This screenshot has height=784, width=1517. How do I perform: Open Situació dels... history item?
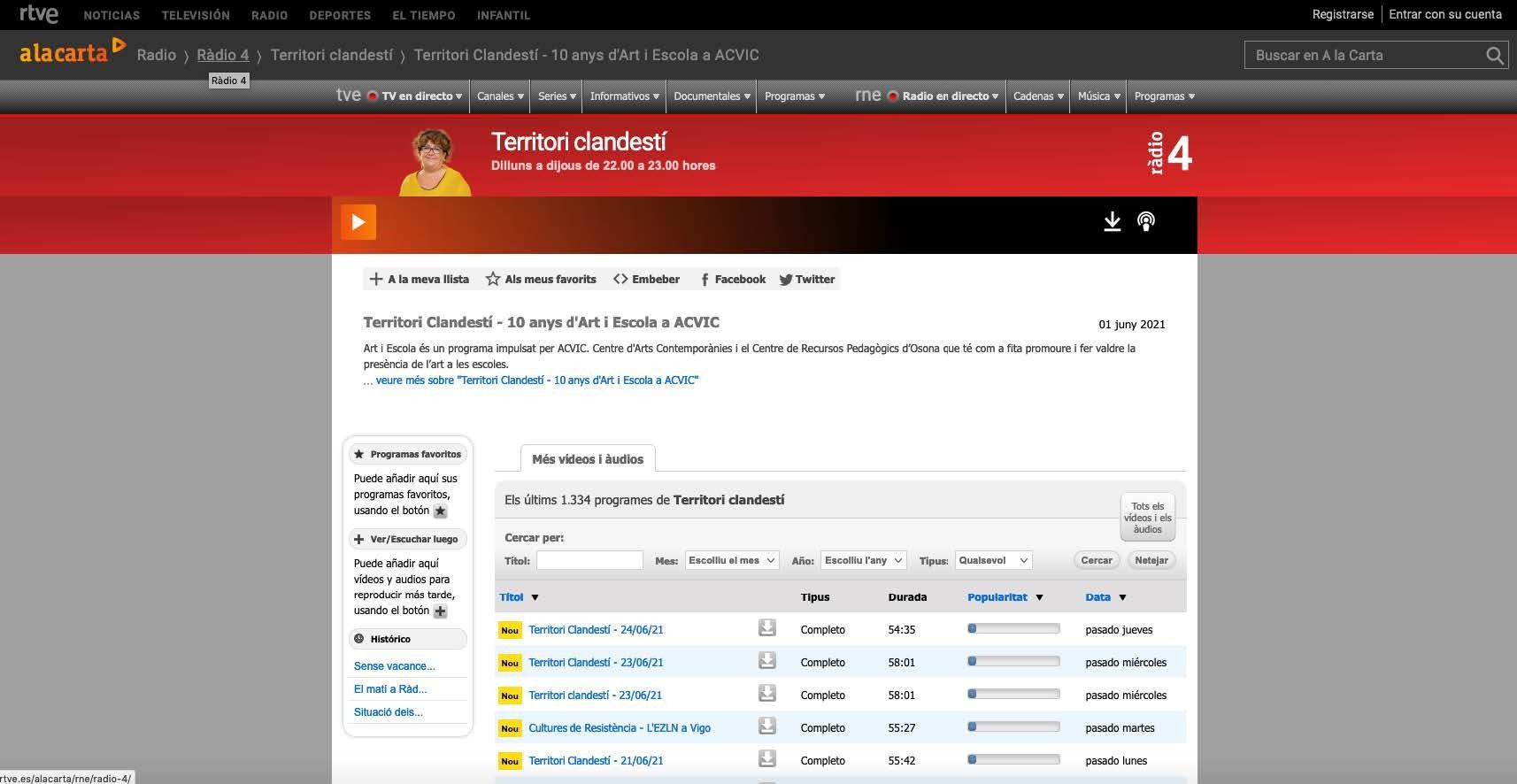(x=389, y=712)
